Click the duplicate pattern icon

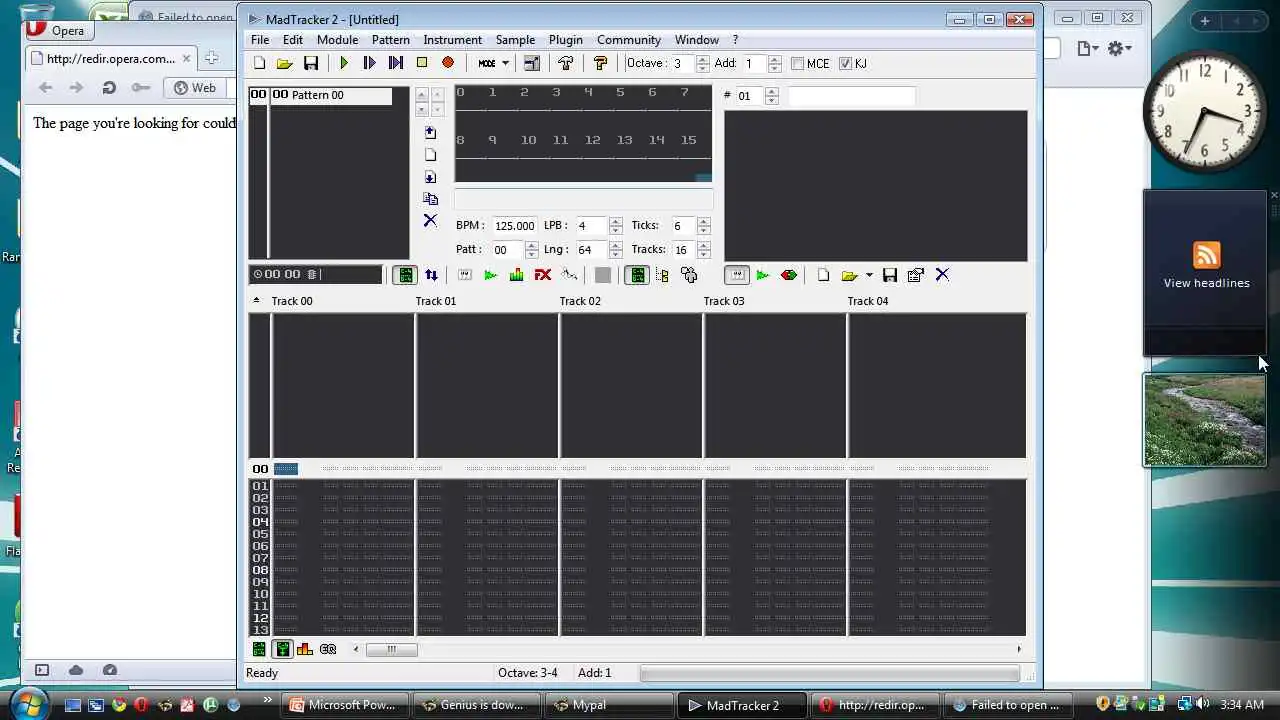(430, 199)
